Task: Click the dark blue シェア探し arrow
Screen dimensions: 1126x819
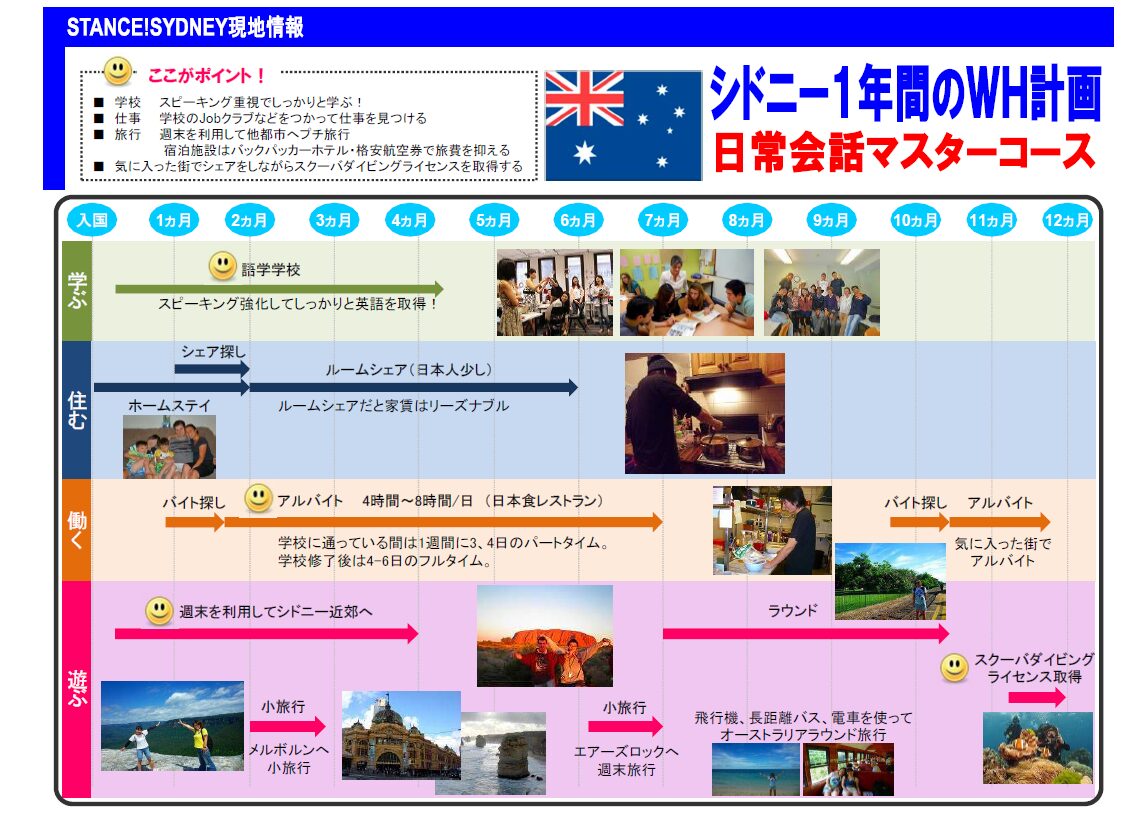Action: (x=211, y=369)
